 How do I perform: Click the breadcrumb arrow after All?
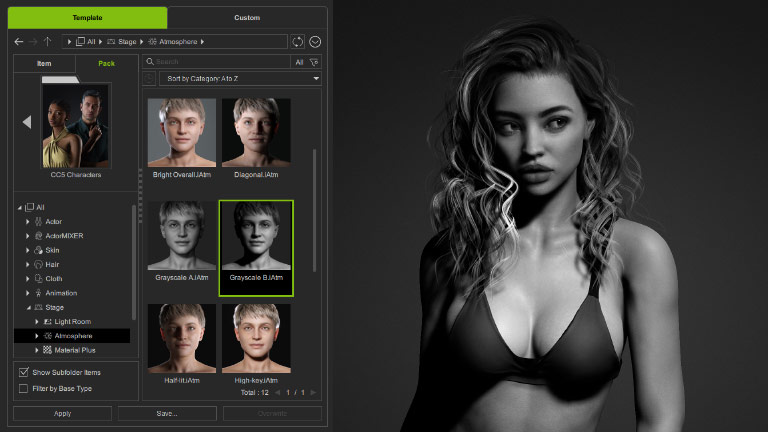point(100,42)
